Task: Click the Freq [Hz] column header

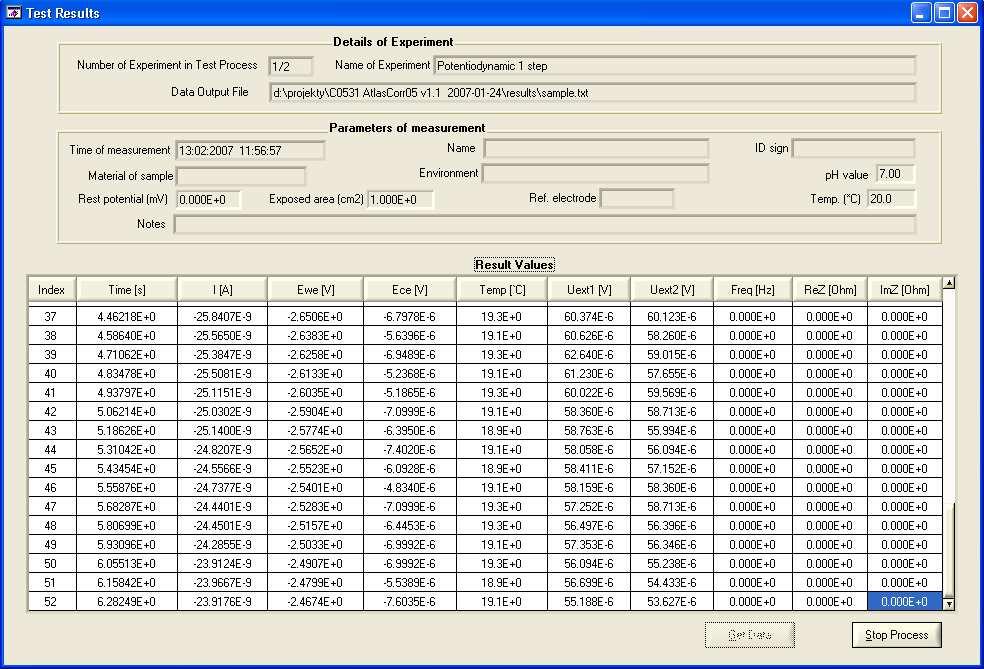Action: [752, 289]
